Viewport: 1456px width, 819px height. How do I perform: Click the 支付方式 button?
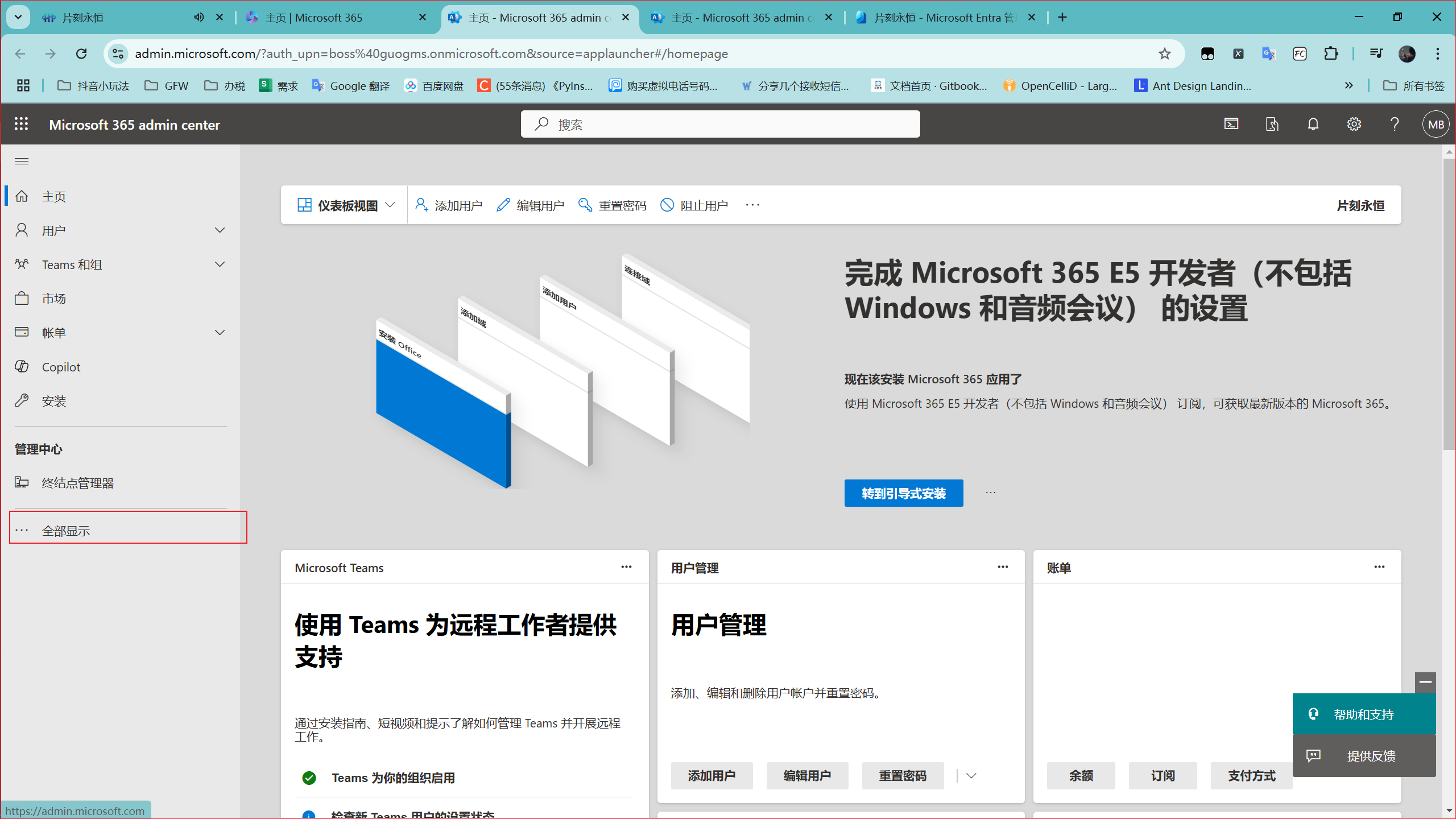[1251, 776]
